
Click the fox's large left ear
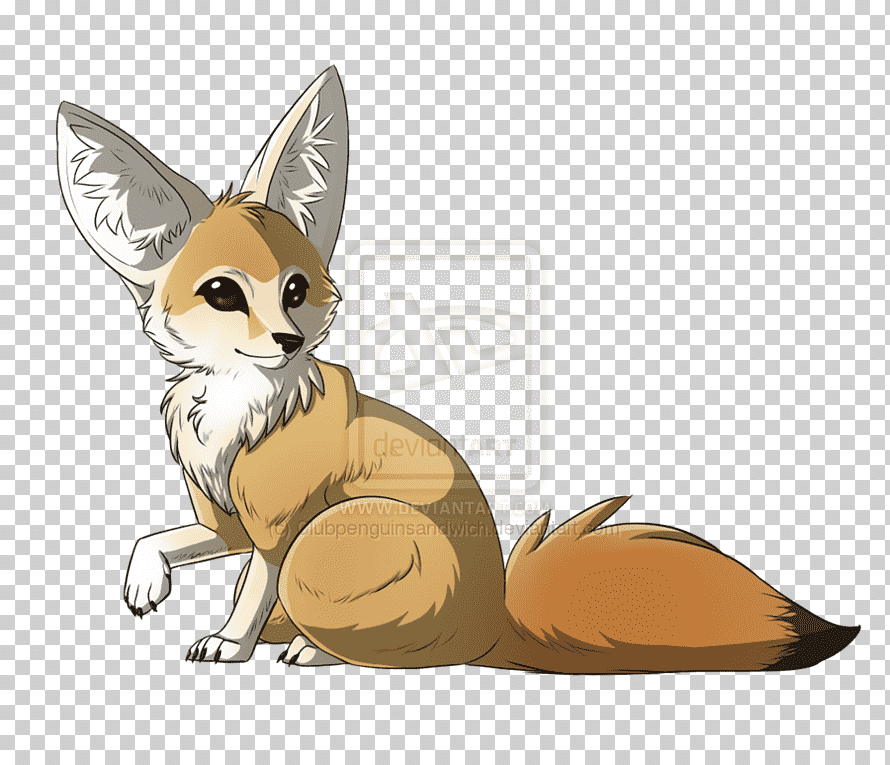tap(125, 185)
